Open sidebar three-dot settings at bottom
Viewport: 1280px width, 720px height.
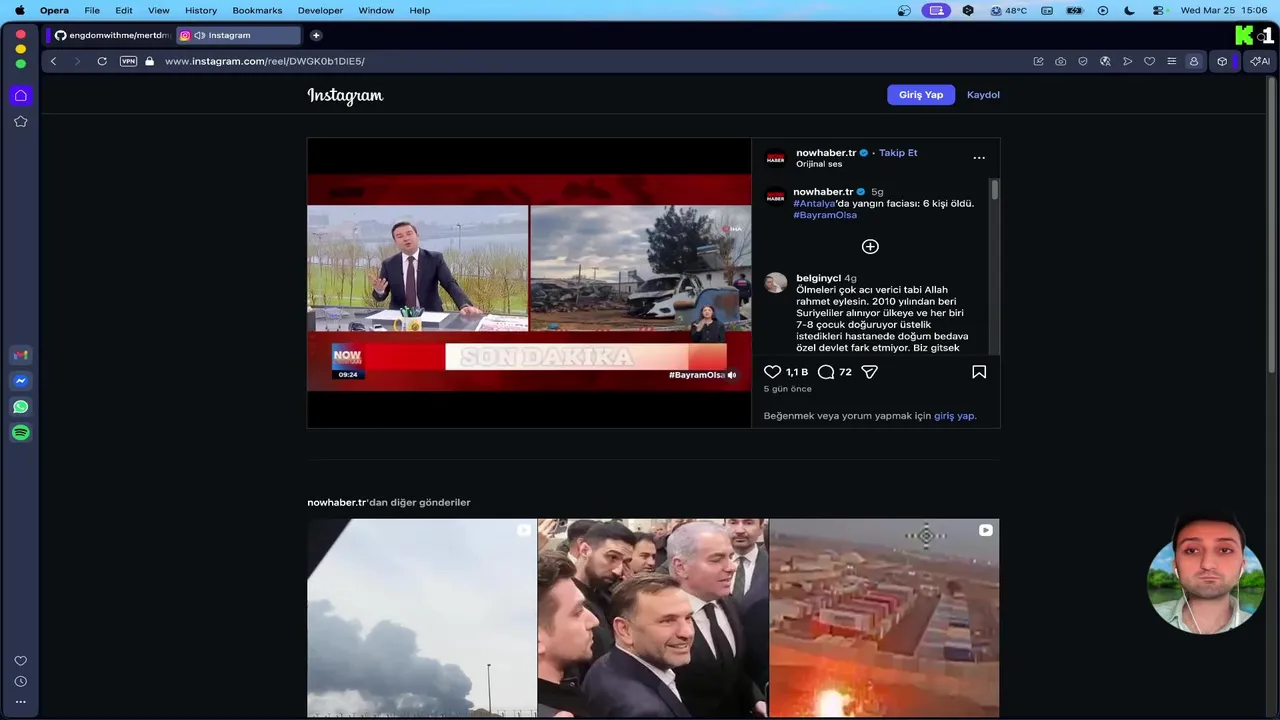click(20, 702)
